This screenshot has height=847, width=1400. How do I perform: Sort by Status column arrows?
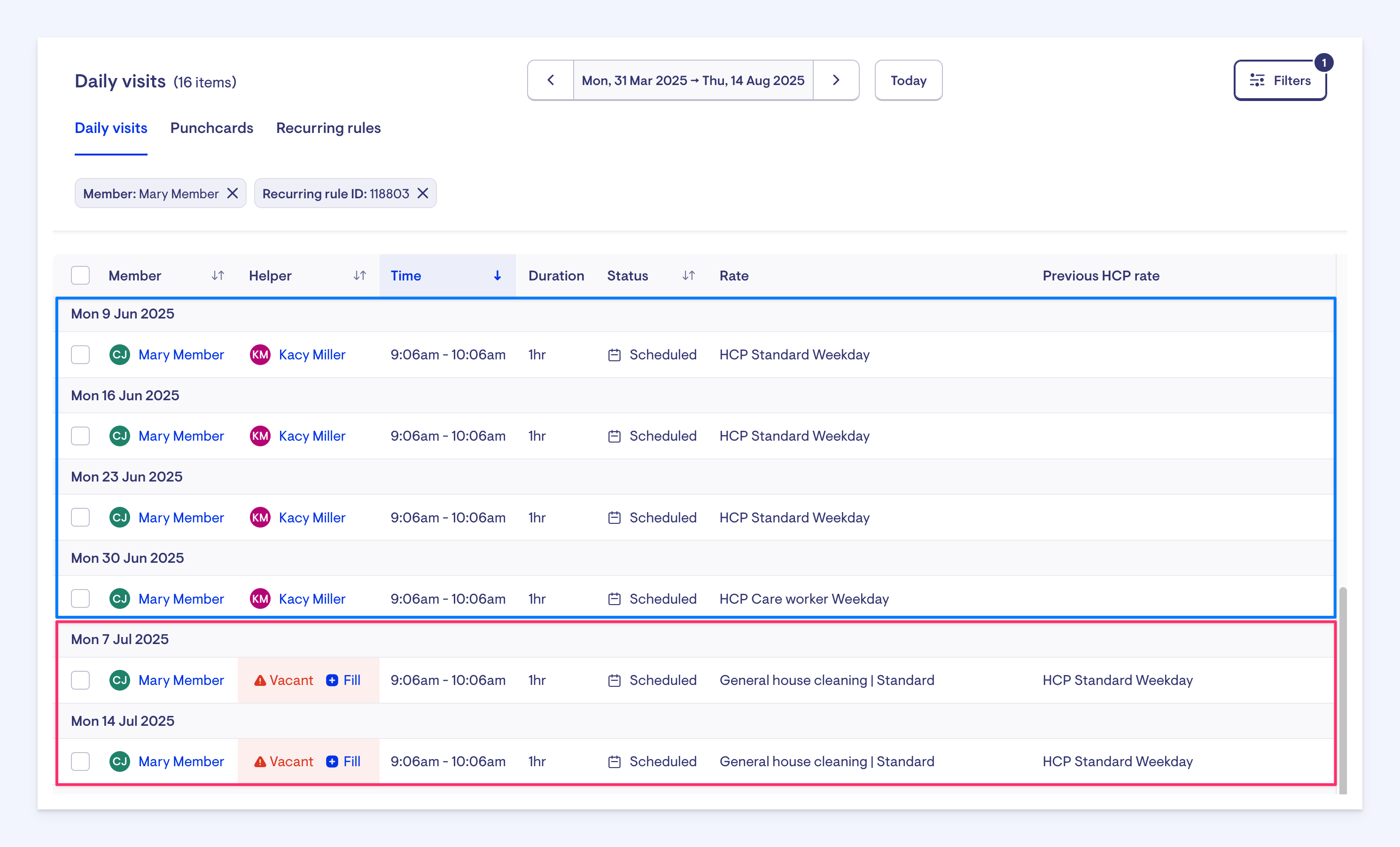(688, 275)
